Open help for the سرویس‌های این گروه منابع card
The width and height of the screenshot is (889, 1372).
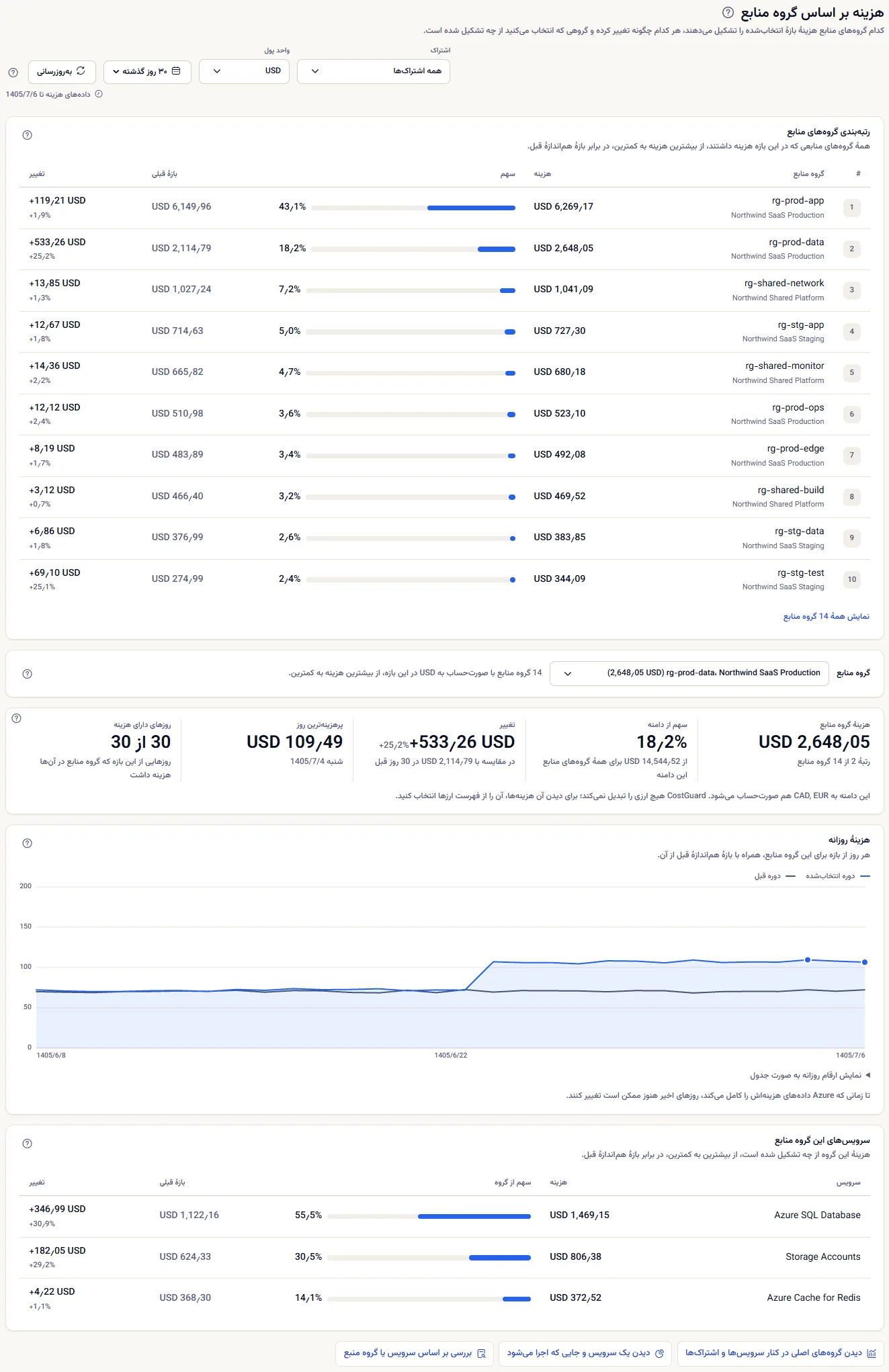tap(28, 1144)
